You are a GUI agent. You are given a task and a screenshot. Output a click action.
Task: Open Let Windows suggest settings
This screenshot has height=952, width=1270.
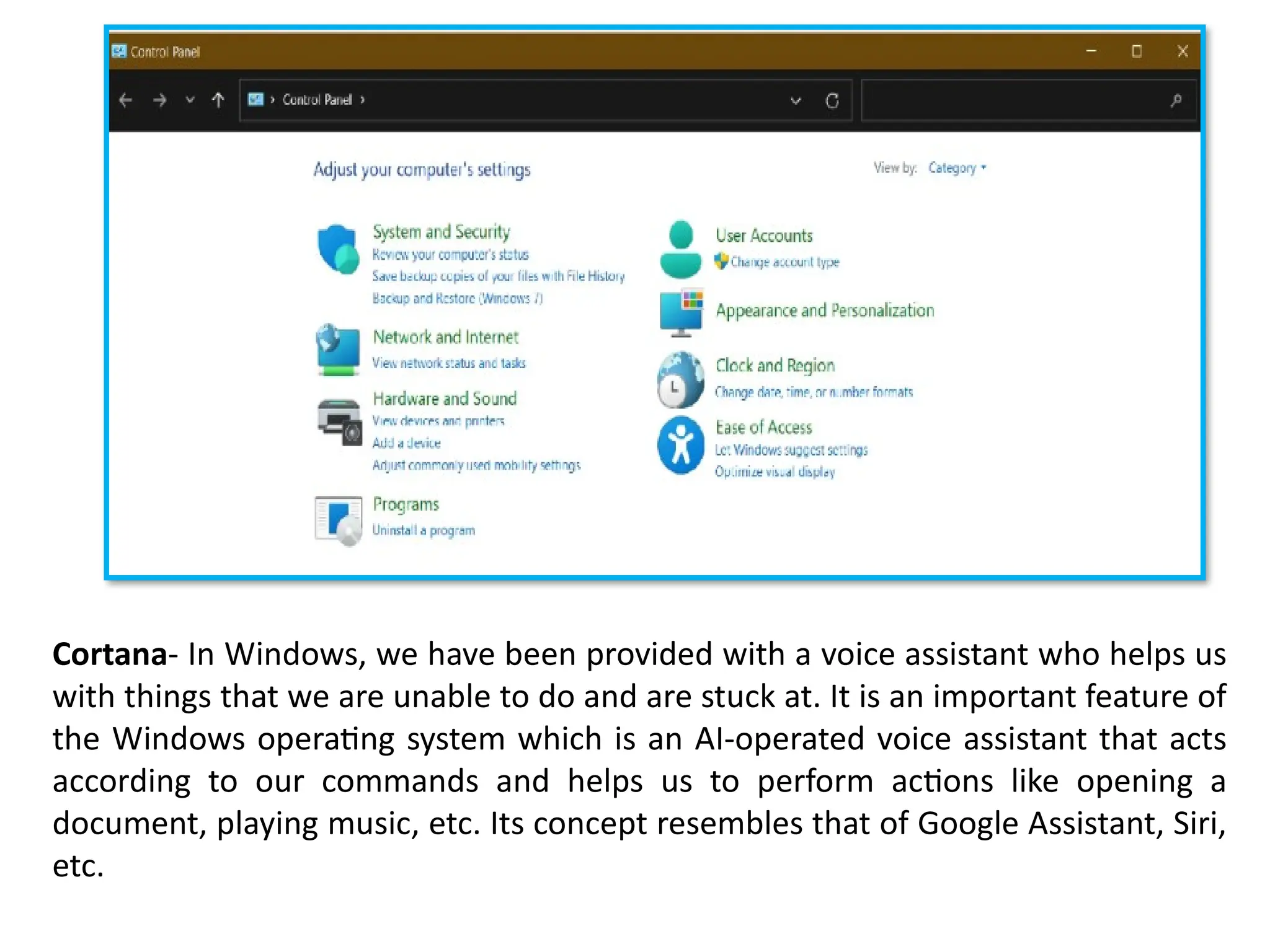pyautogui.click(x=791, y=450)
